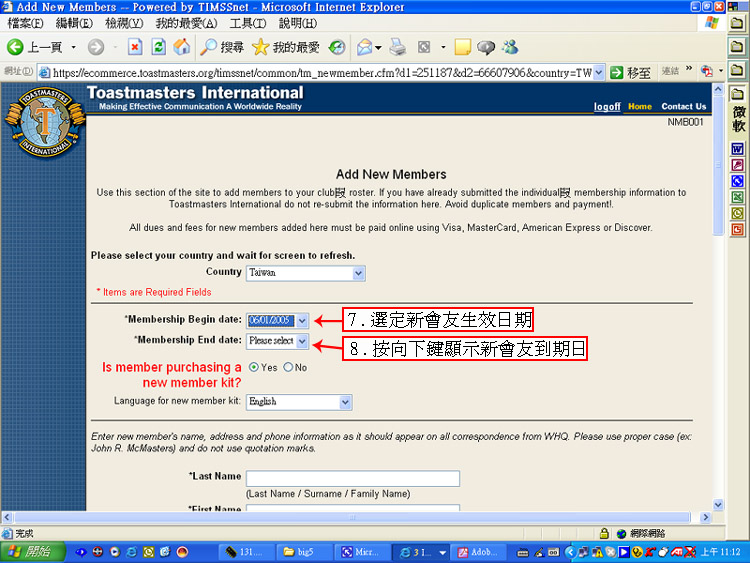Open Favorites (我的最愛) star toolbar button
The image size is (750, 563).
[x=285, y=47]
